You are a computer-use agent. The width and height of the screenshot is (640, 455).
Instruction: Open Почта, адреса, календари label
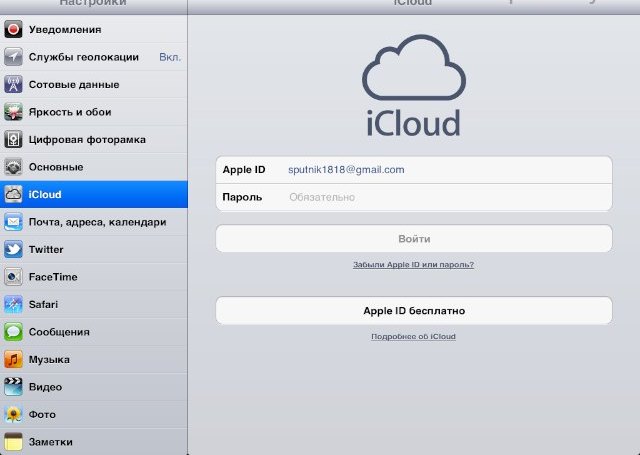[x=98, y=222]
